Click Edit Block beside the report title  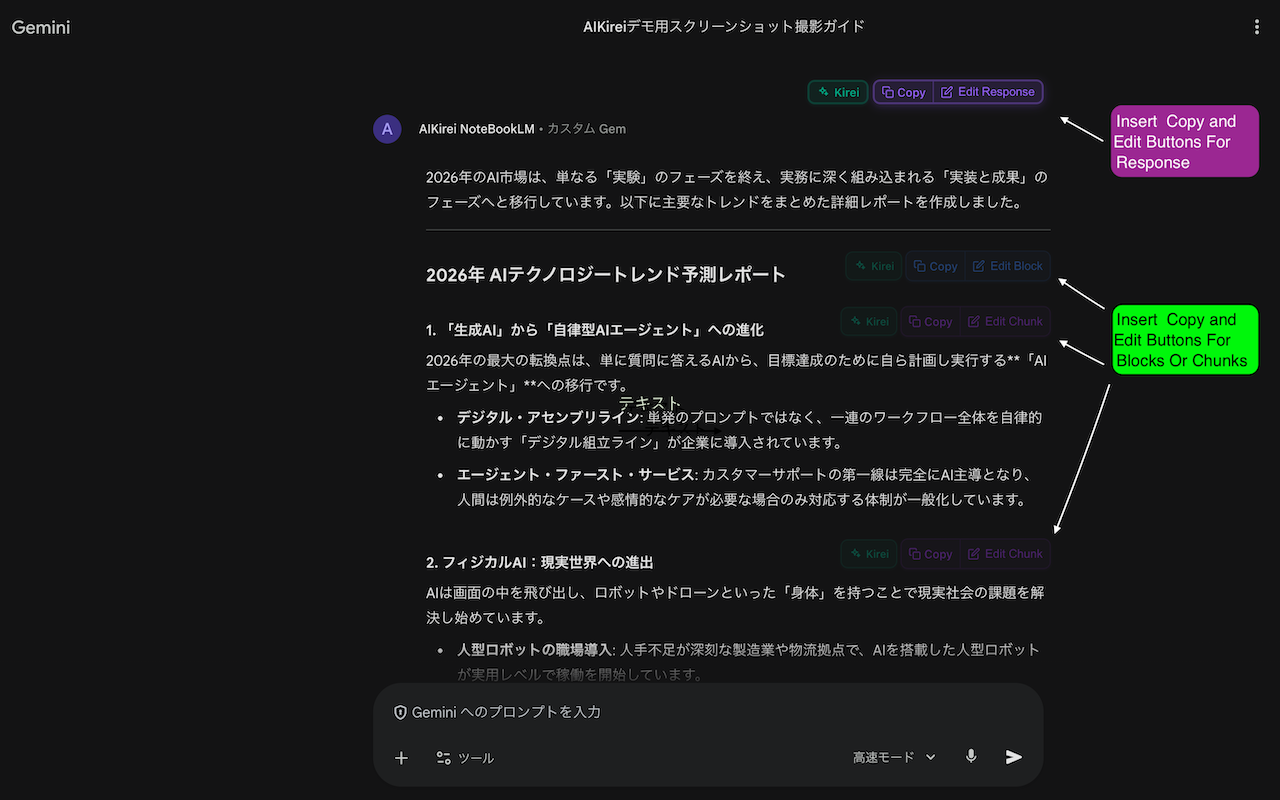point(1007,266)
